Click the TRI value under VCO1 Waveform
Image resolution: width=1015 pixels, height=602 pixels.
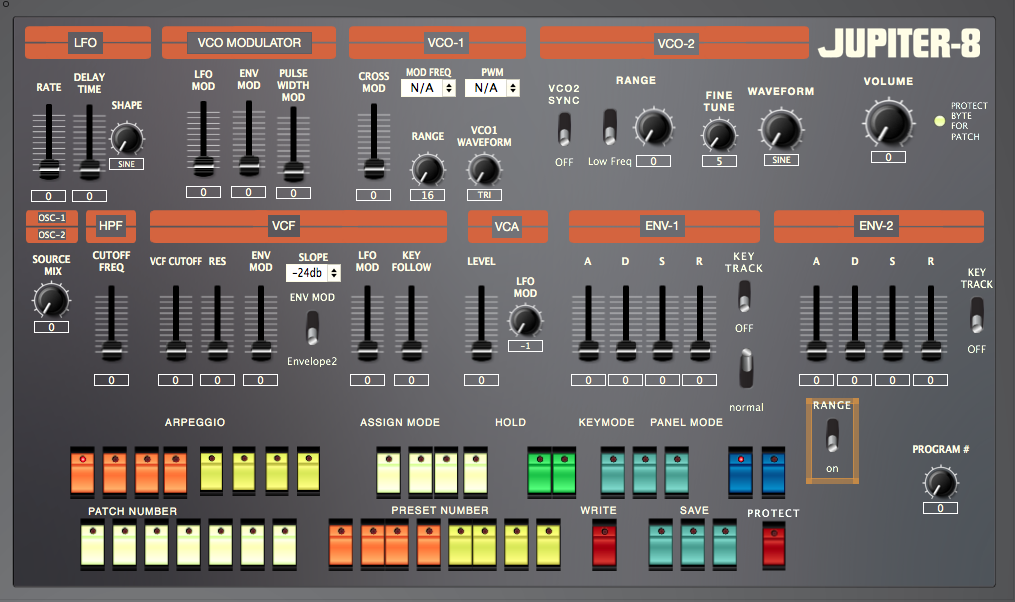pyautogui.click(x=484, y=195)
